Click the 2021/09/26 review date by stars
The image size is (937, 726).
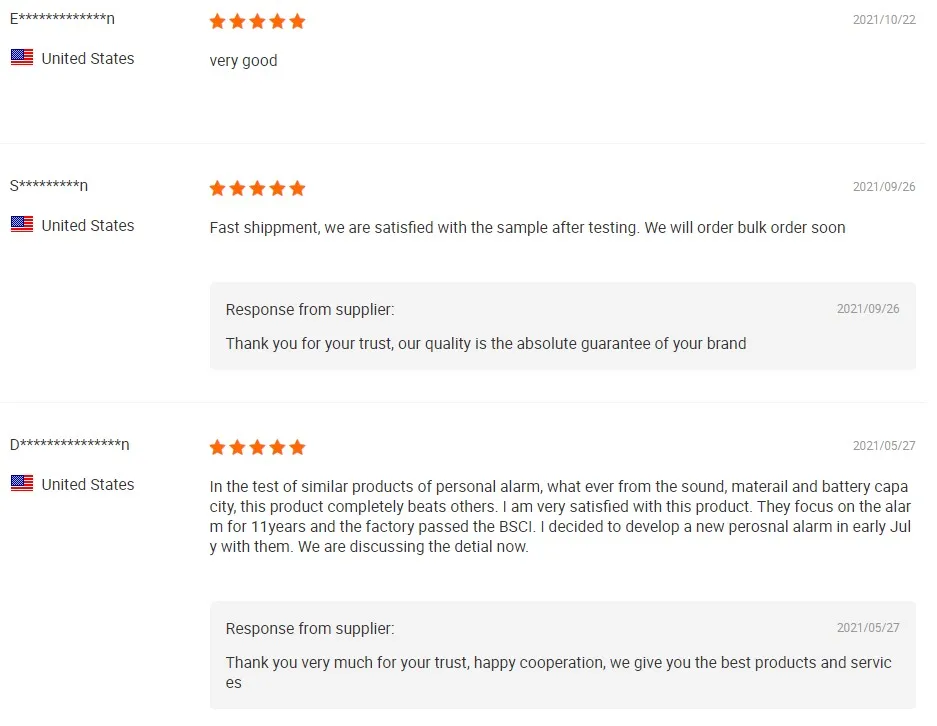884,187
